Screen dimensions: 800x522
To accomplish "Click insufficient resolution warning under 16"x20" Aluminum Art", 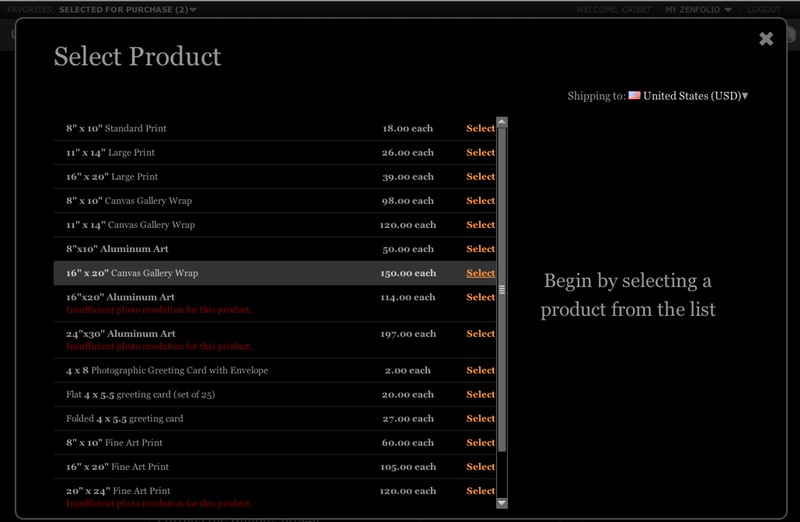I will [159, 310].
